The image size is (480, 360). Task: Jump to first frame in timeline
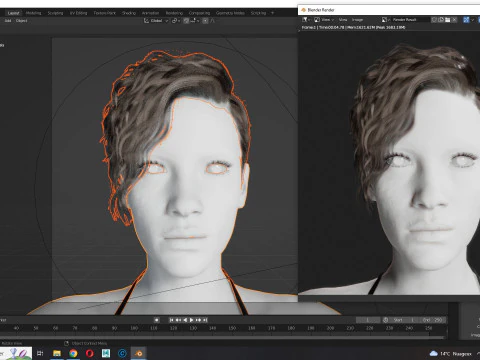(171, 320)
